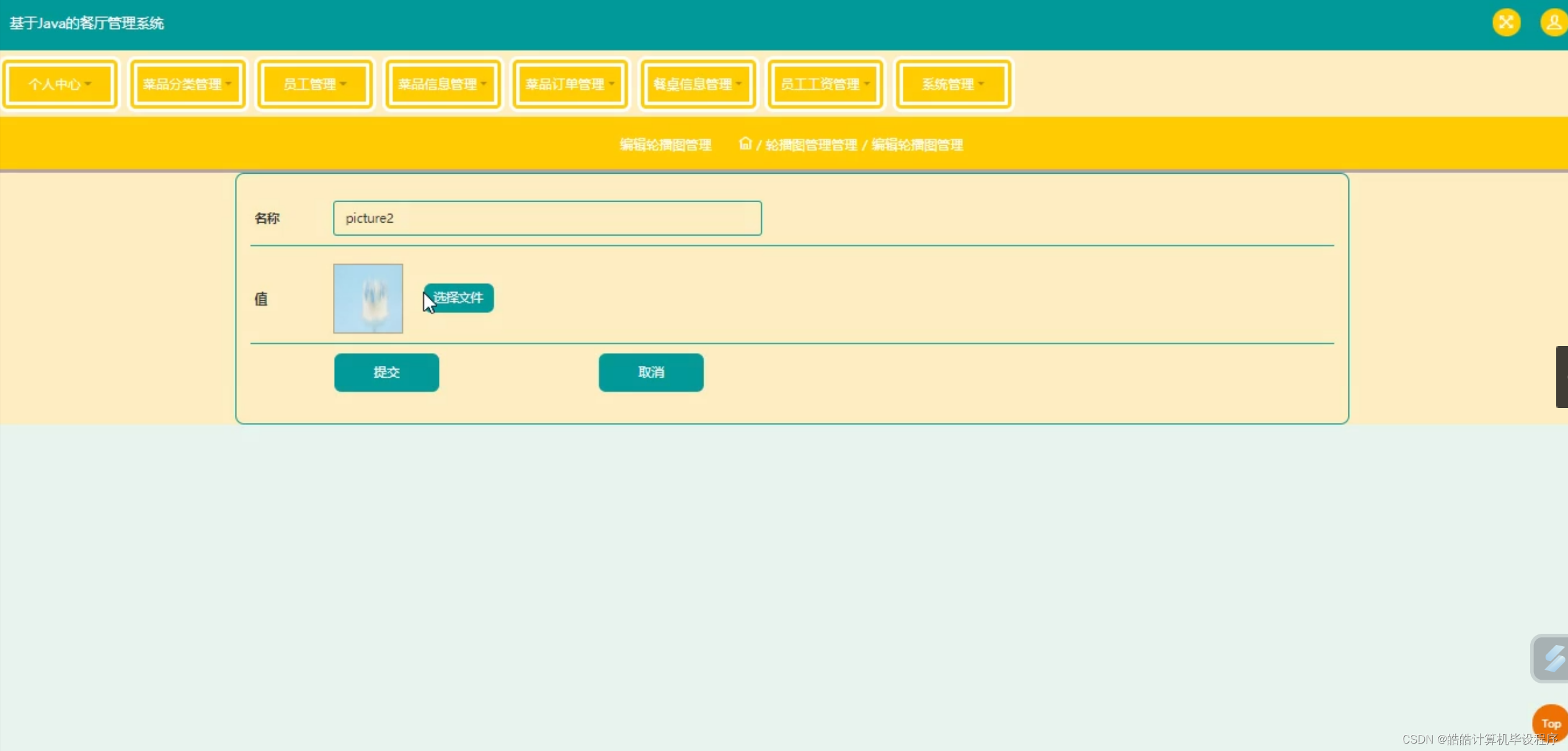Open the 菜品信息管理 menu
Image resolution: width=1568 pixels, height=751 pixels.
[443, 84]
